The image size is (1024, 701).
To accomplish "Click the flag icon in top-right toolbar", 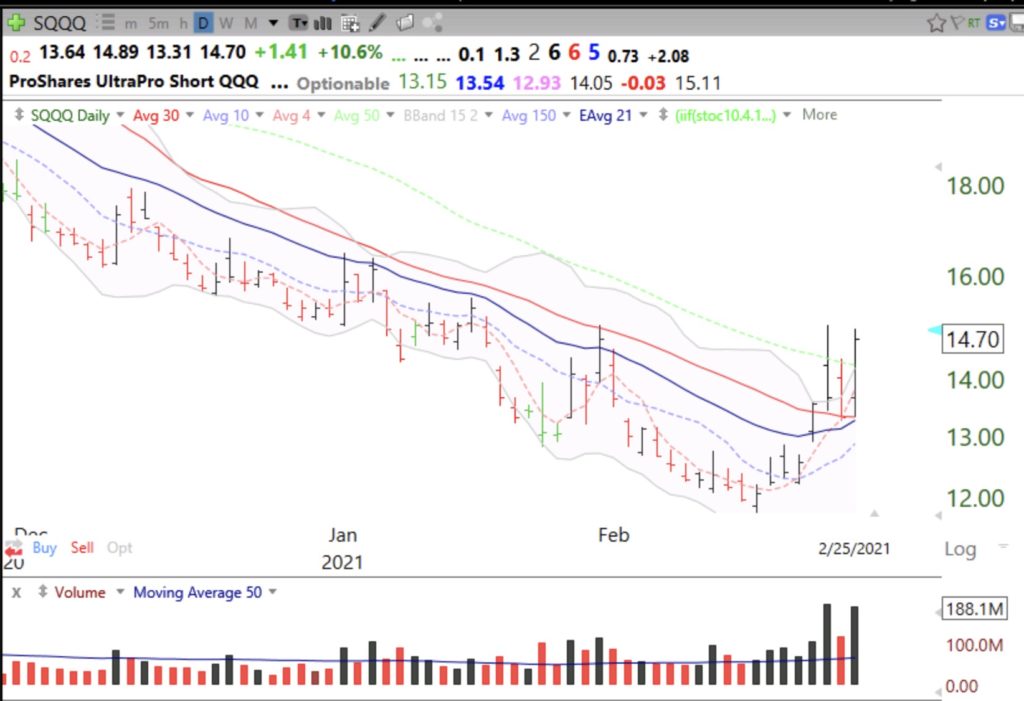I will tap(955, 22).
